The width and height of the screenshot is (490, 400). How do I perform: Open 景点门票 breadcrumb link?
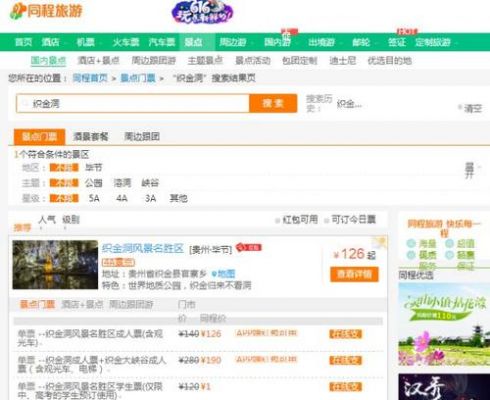tap(138, 78)
